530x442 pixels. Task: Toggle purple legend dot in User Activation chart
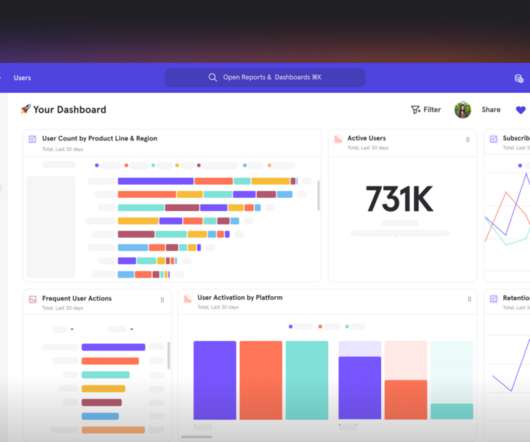290,326
